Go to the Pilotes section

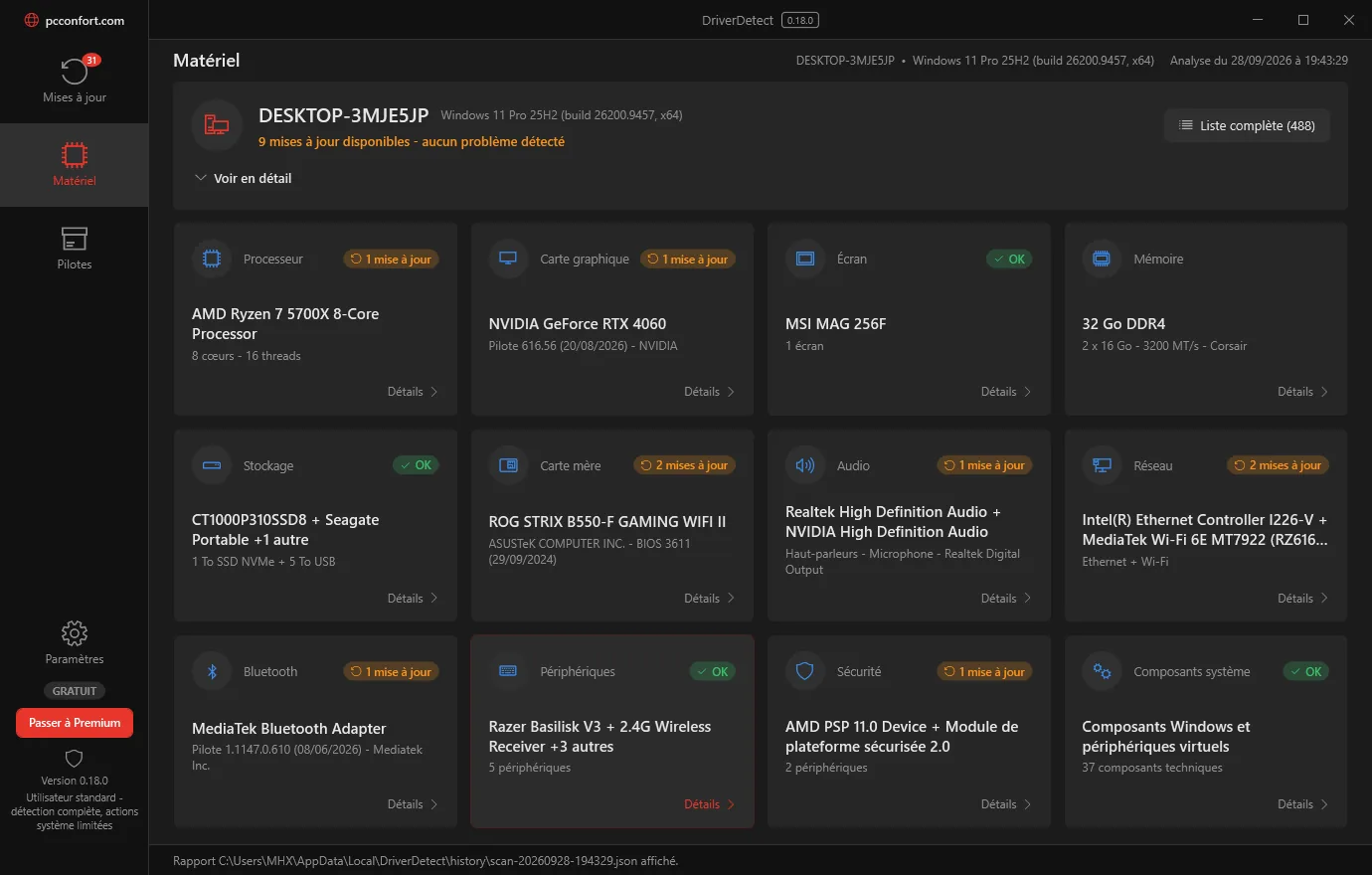75,249
